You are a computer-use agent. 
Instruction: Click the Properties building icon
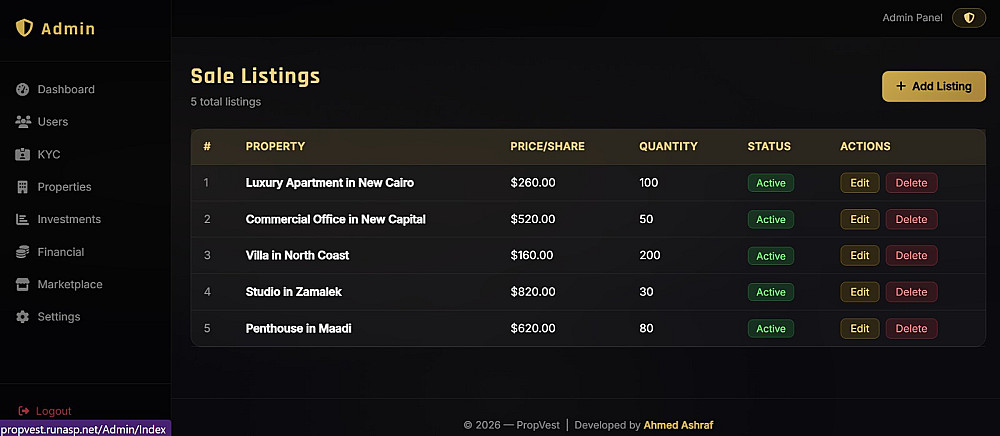pyautogui.click(x=23, y=187)
